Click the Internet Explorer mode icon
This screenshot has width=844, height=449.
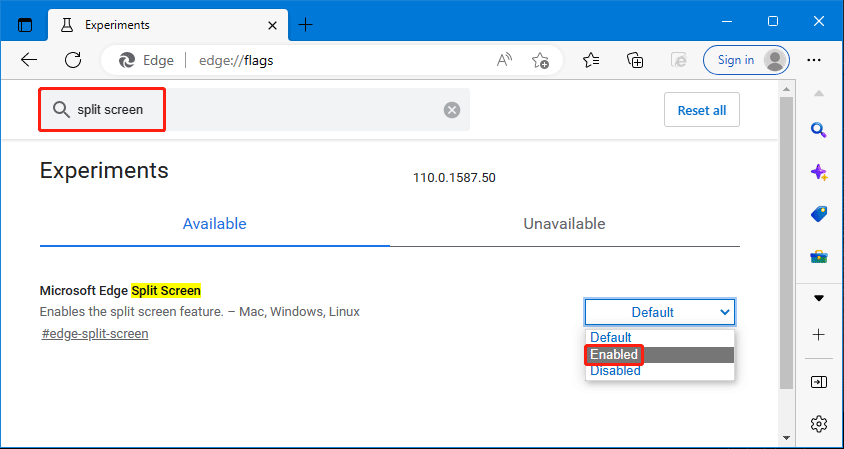pos(679,60)
